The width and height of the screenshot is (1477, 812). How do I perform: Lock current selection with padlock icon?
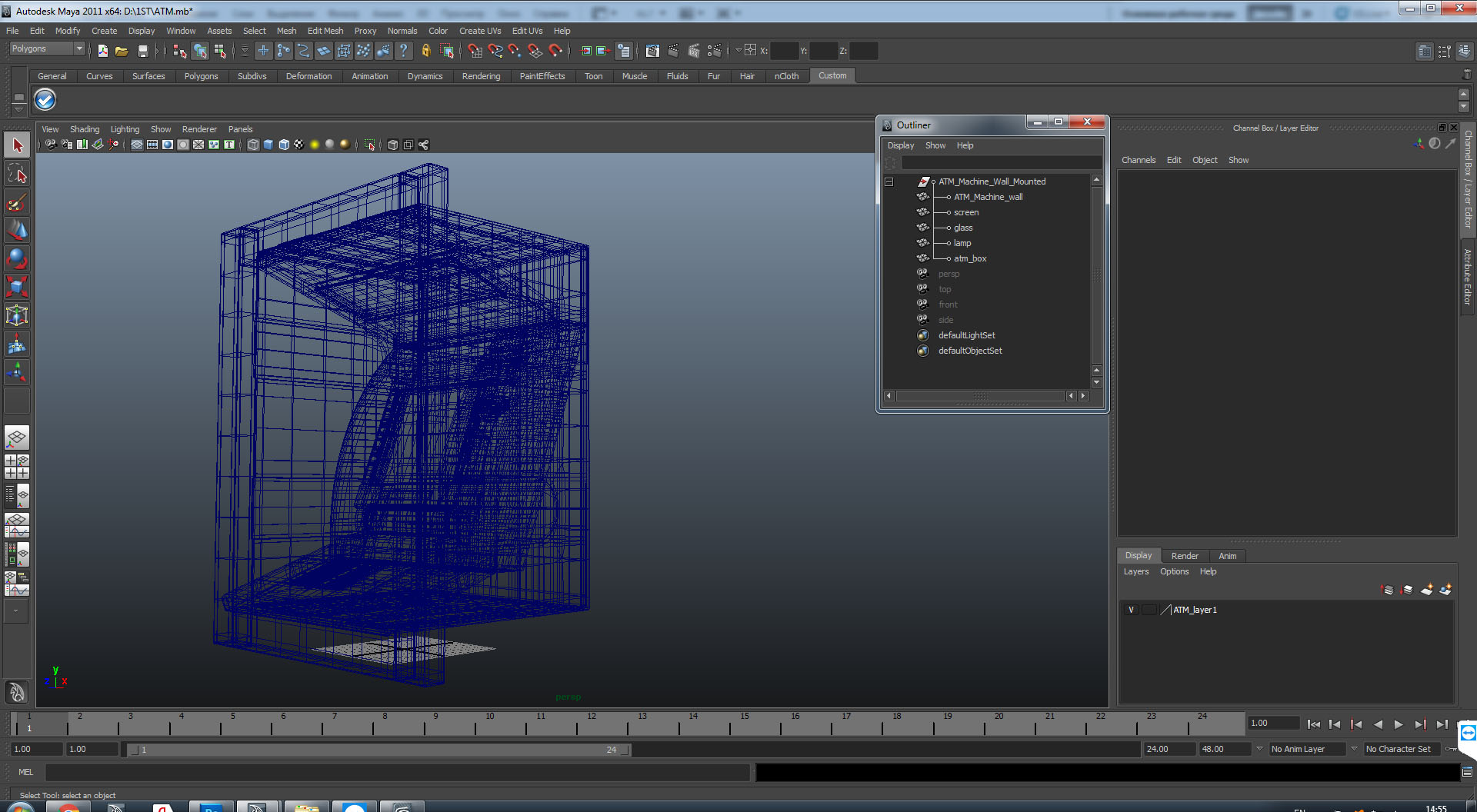tap(425, 51)
